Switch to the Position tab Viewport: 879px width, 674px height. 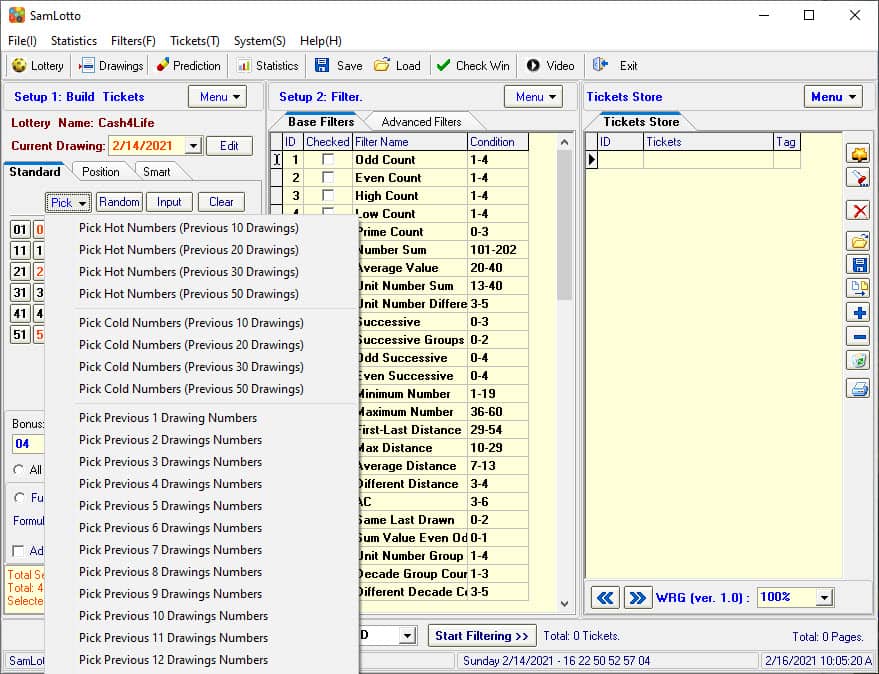pos(100,172)
